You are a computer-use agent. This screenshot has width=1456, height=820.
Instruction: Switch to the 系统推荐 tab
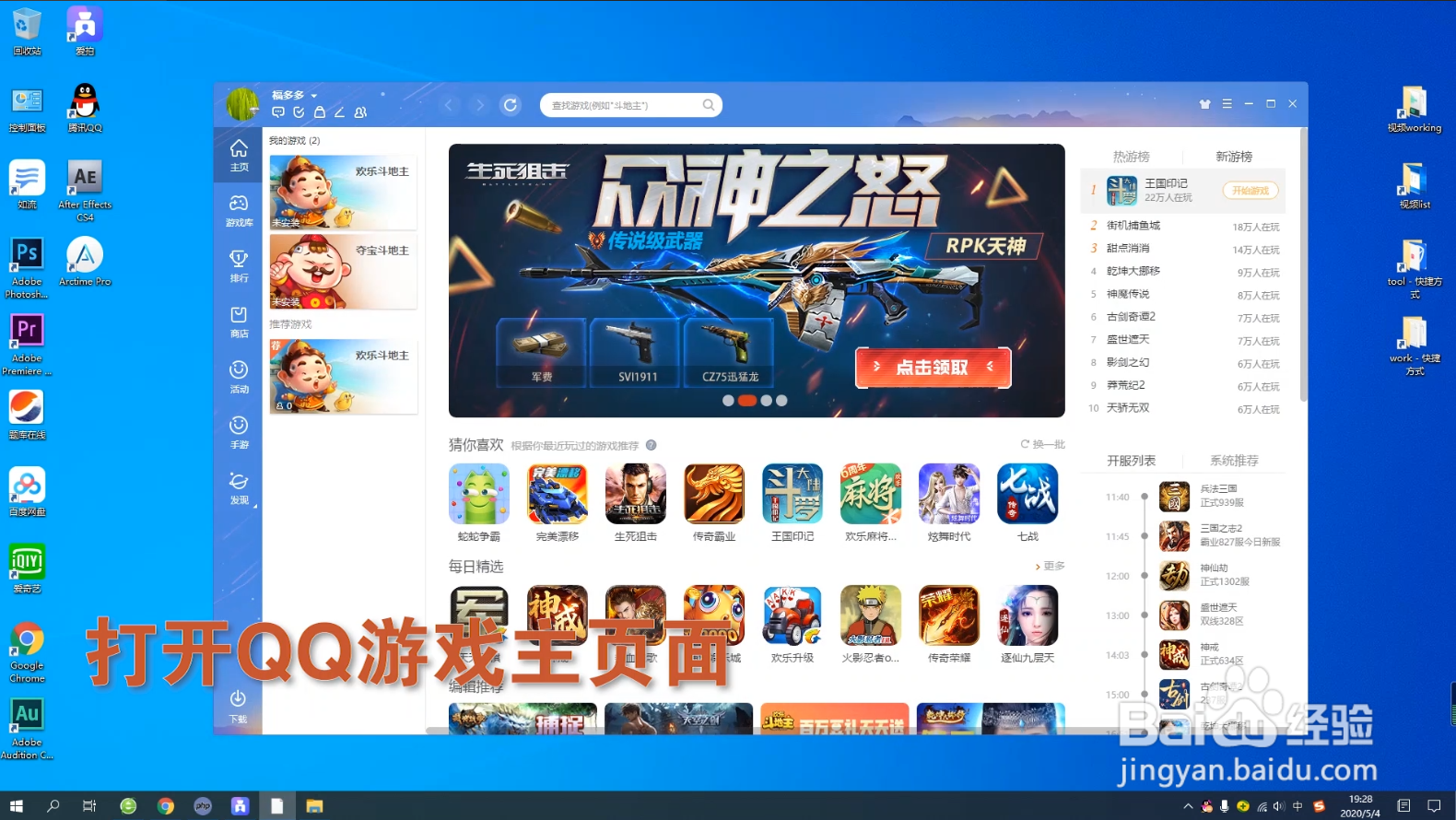(1234, 461)
